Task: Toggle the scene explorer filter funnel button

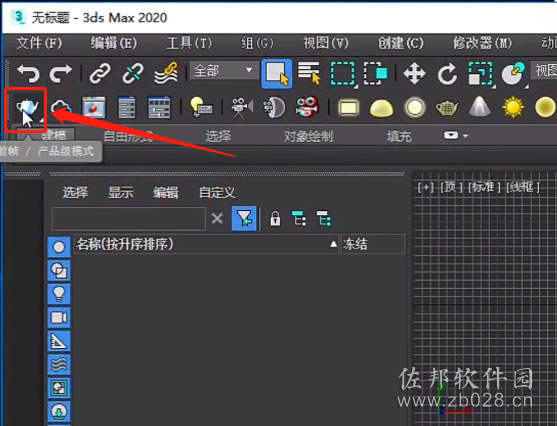Action: [244, 219]
